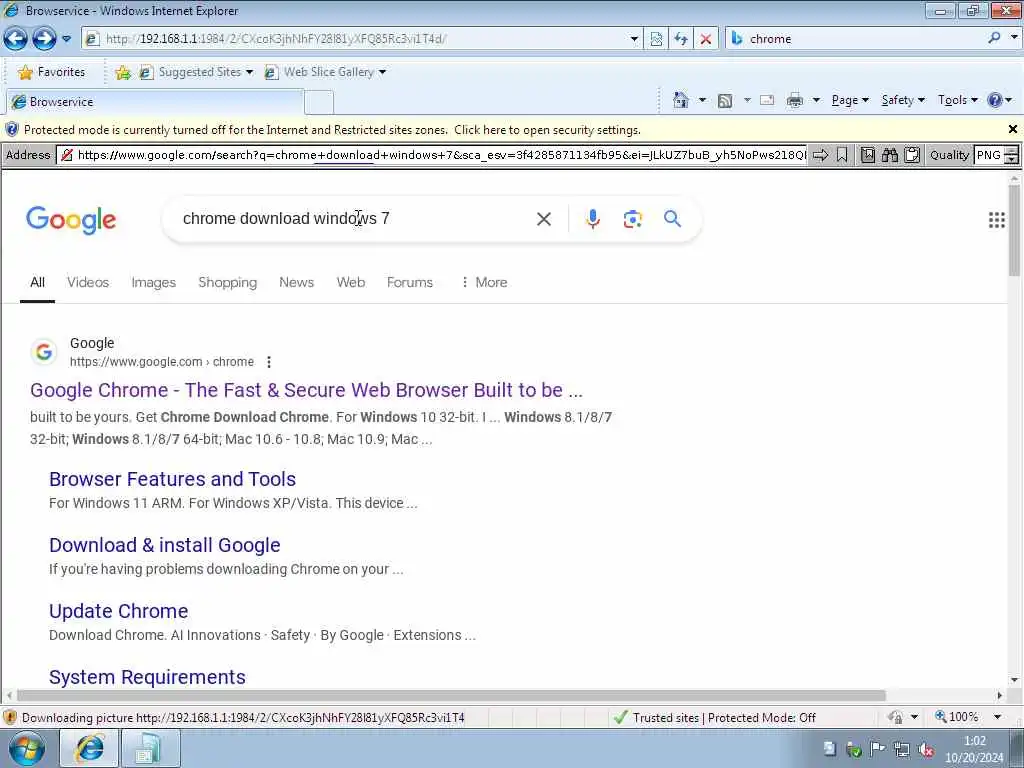This screenshot has height=768, width=1024.
Task: Switch to the News results tab
Action: coord(296,282)
